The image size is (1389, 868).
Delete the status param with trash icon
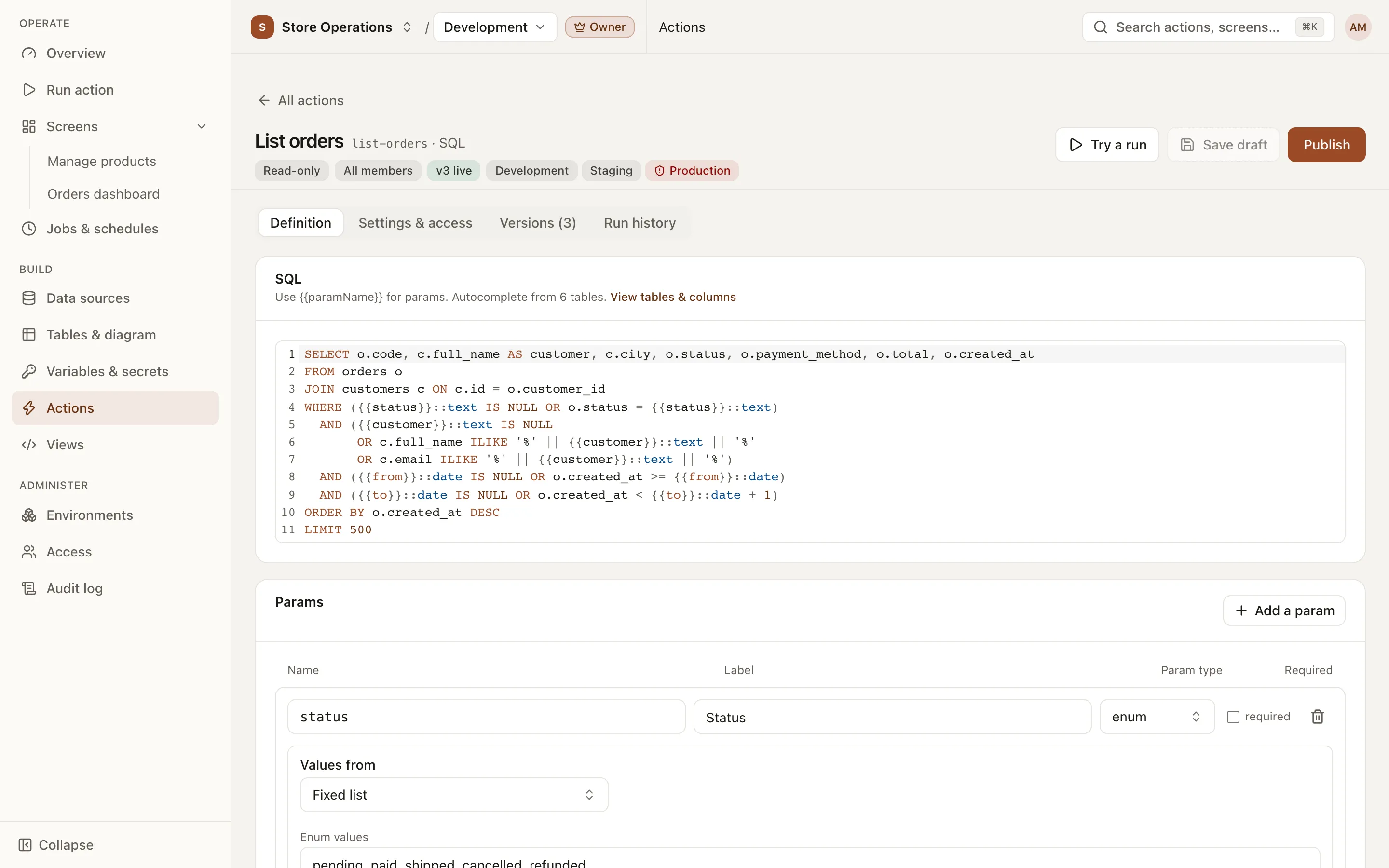pos(1317,717)
